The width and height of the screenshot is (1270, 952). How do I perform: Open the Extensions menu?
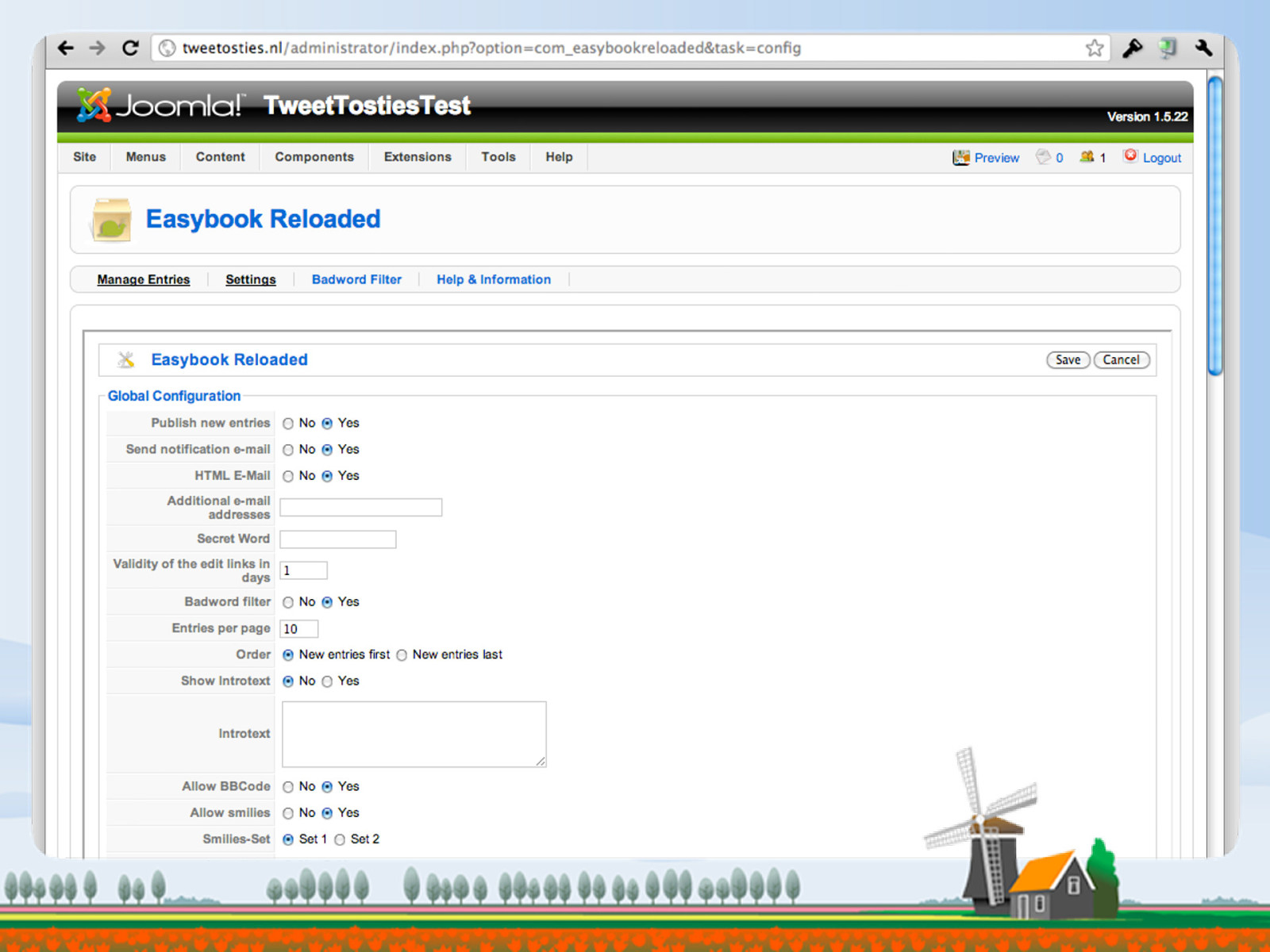[x=418, y=157]
